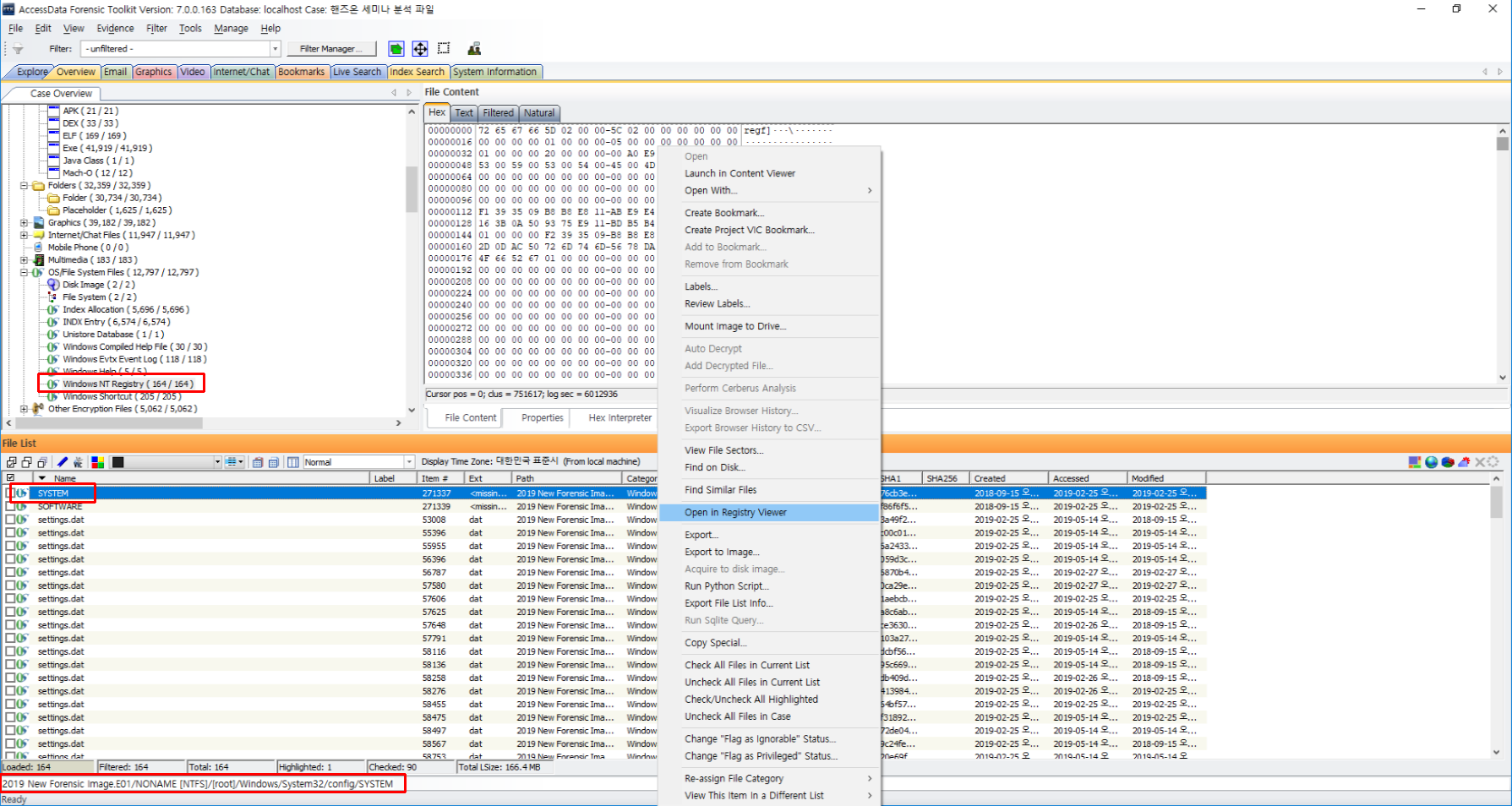Click the dotted rectangle selection icon in toolbar

click(x=444, y=49)
